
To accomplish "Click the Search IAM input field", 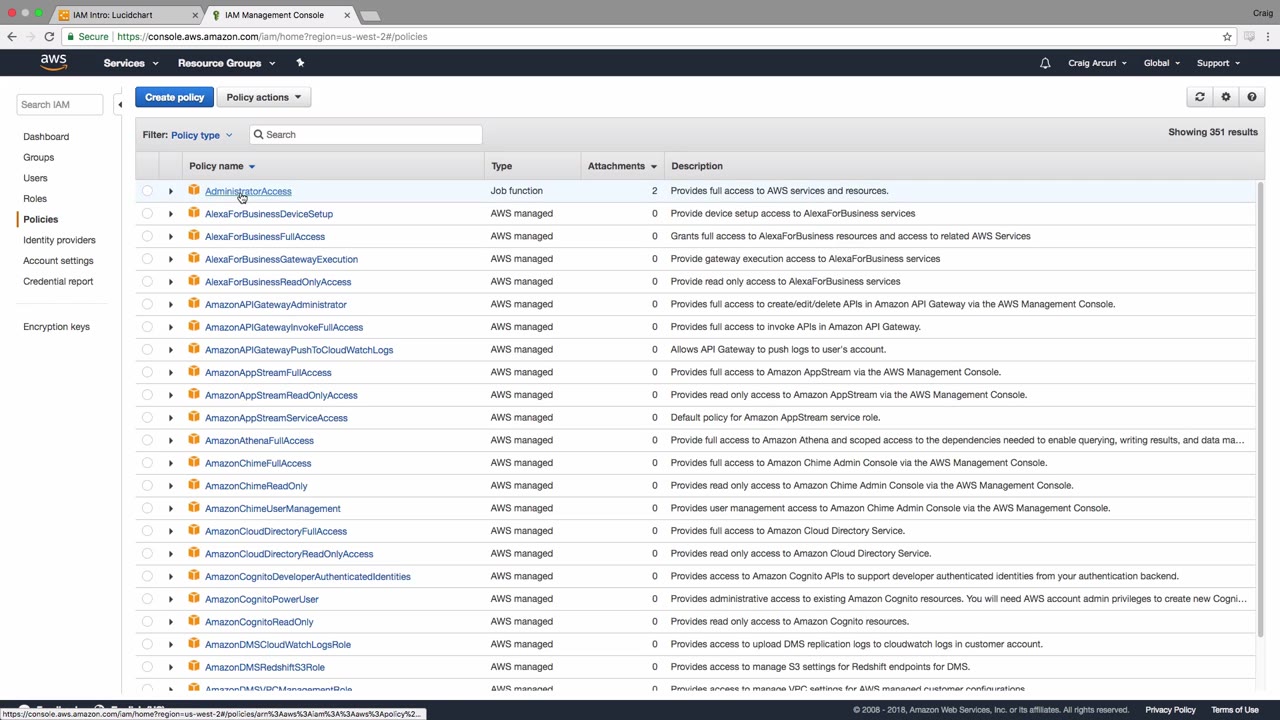I will pos(59,104).
